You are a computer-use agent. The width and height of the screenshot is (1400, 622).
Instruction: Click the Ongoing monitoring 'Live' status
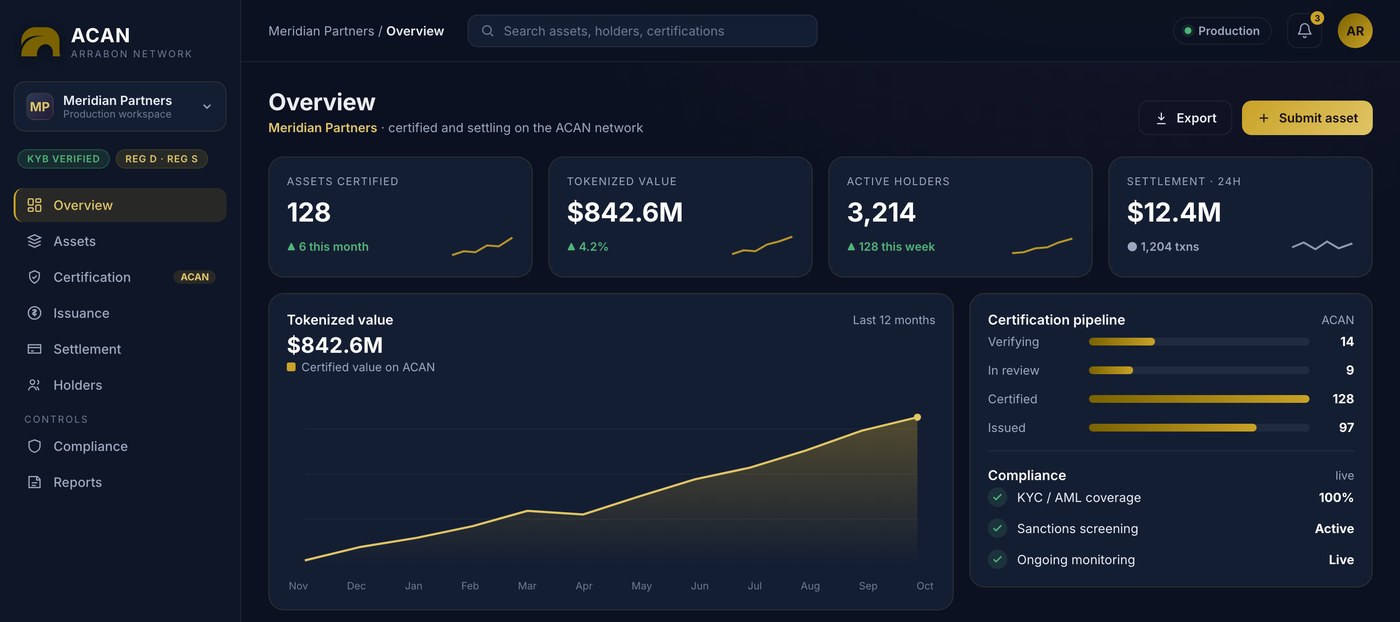pyautogui.click(x=1341, y=559)
